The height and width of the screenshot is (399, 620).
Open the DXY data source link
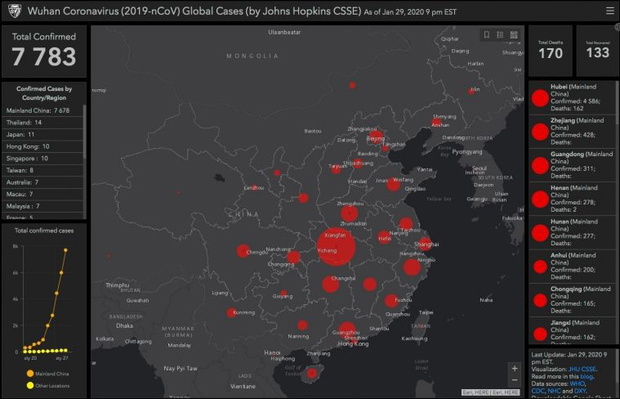coord(580,391)
